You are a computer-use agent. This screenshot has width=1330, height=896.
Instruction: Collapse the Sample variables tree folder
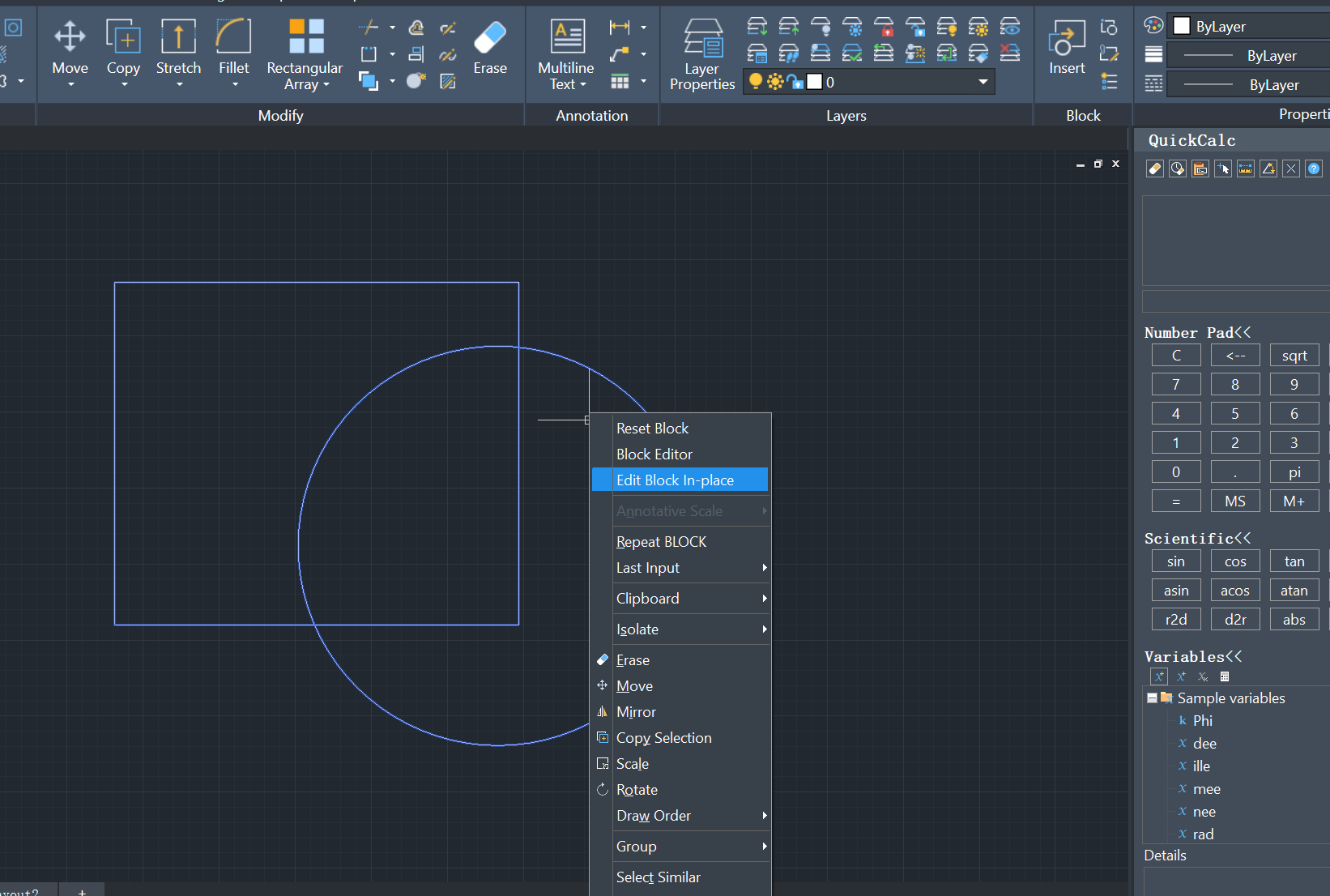click(x=1152, y=698)
